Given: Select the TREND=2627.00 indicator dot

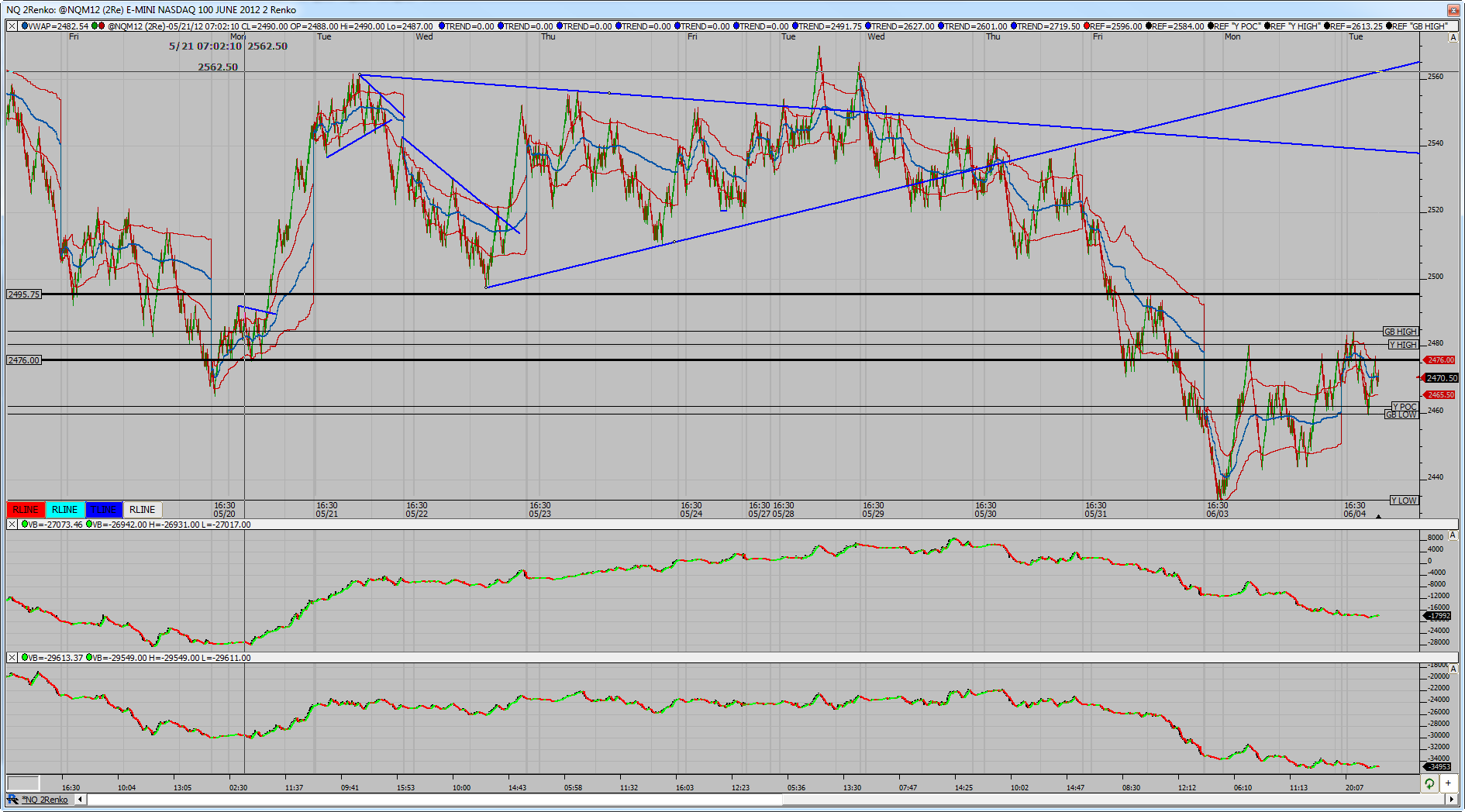Looking at the screenshot, I should point(869,26).
